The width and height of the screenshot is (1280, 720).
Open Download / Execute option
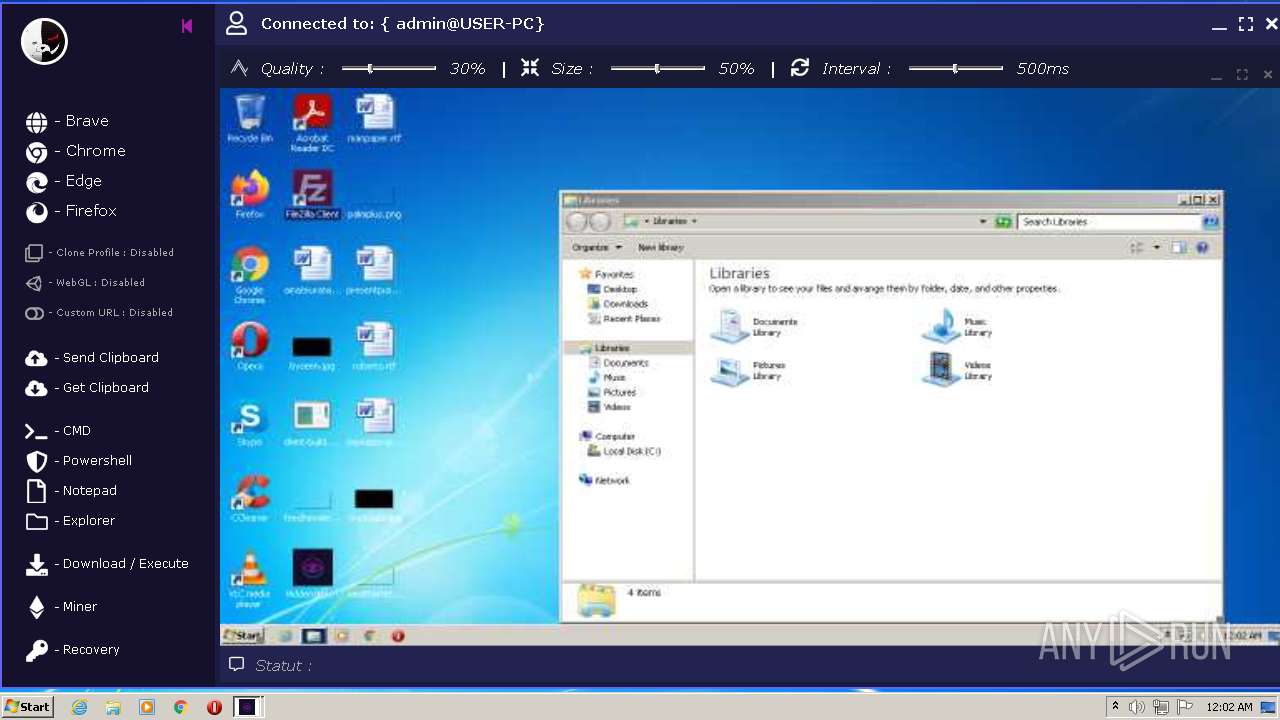click(107, 564)
